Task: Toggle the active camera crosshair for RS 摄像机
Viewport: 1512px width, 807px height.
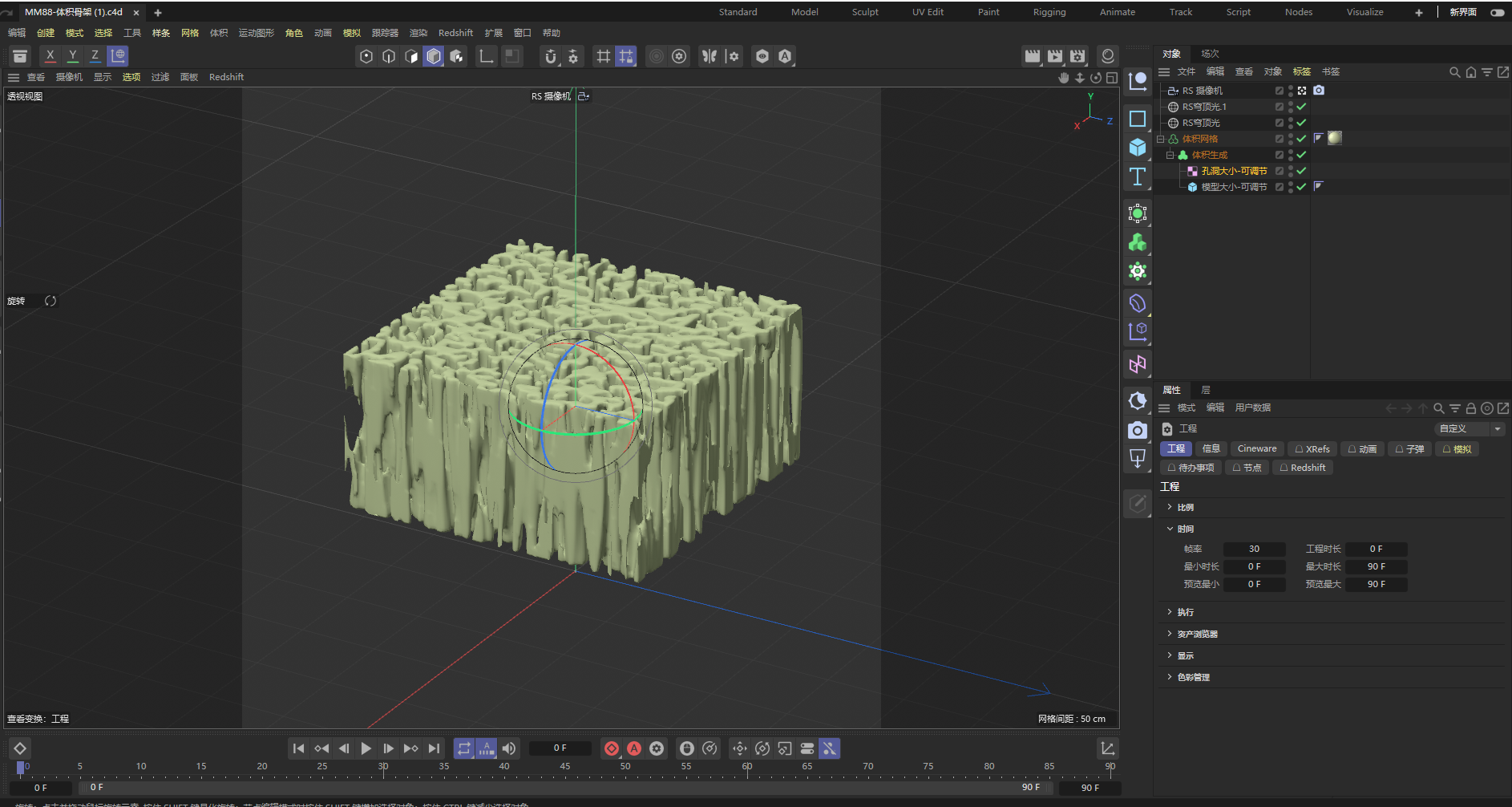Action: tap(1302, 91)
